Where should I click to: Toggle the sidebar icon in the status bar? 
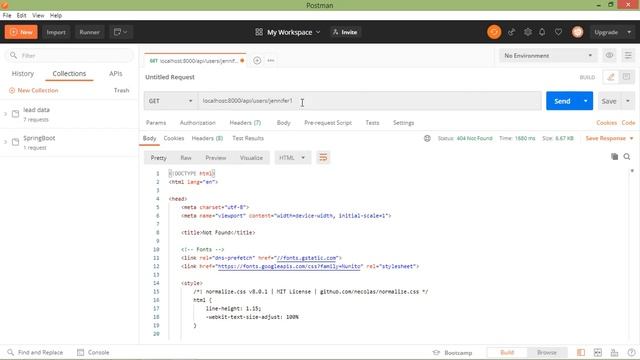(x=581, y=353)
